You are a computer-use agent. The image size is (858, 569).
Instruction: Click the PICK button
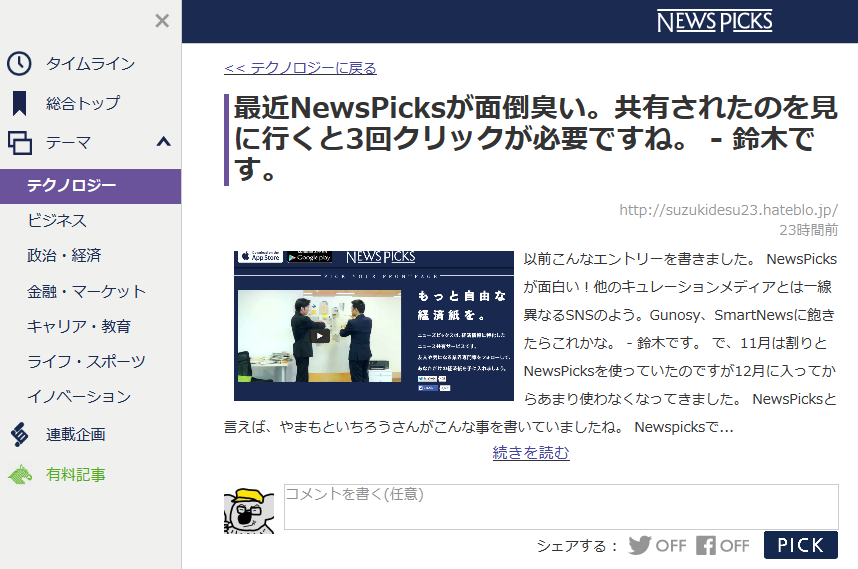point(801,545)
